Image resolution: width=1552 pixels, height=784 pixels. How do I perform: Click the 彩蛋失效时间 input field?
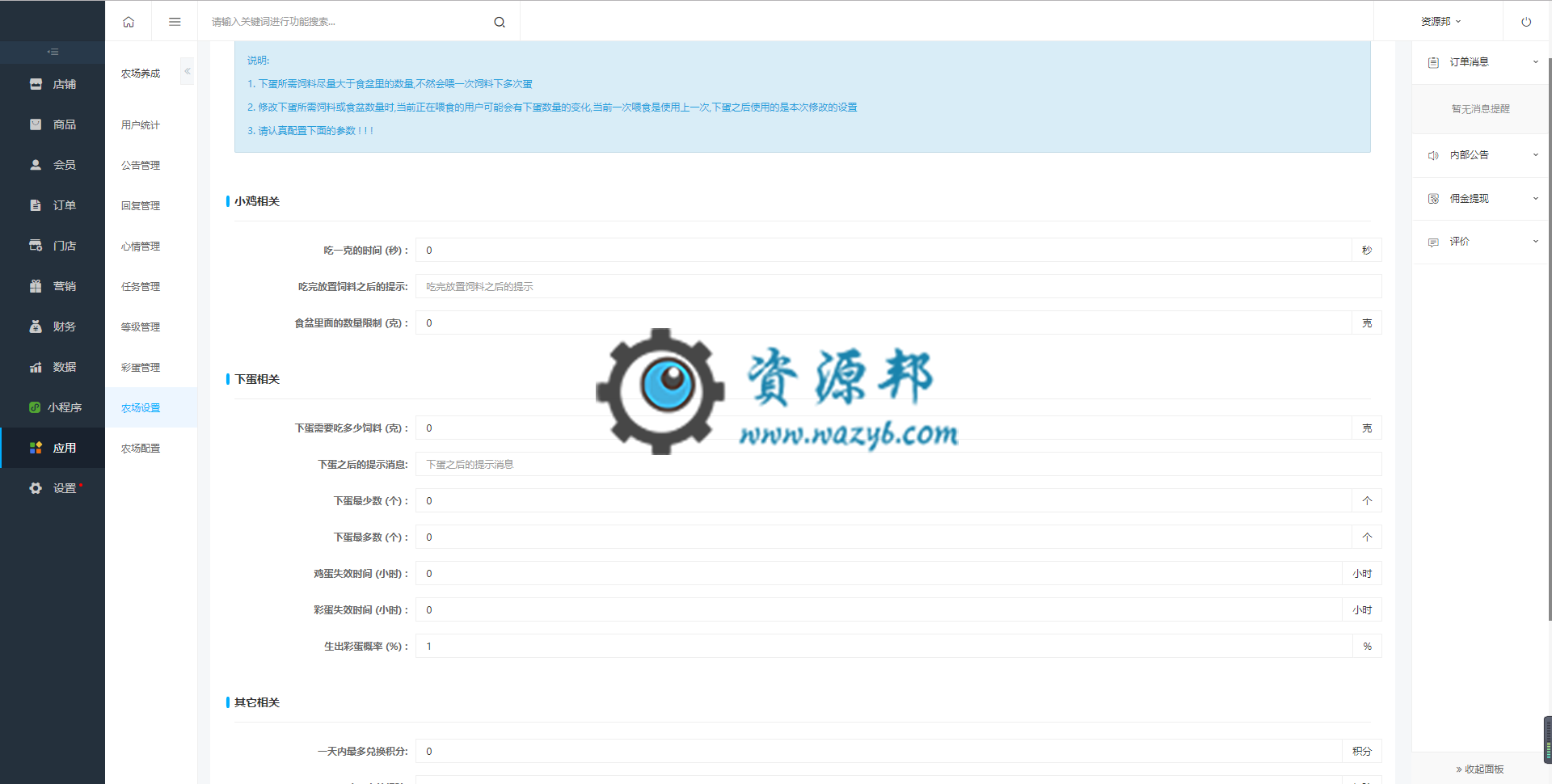pos(879,610)
